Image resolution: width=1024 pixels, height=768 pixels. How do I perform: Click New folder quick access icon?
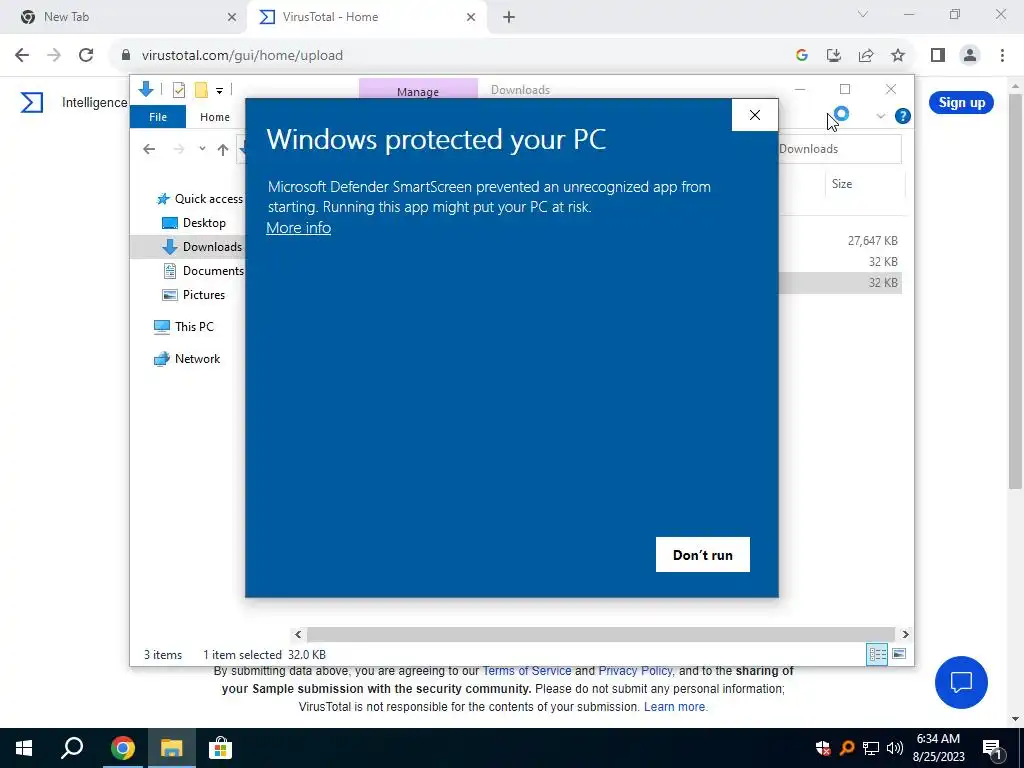(201, 90)
